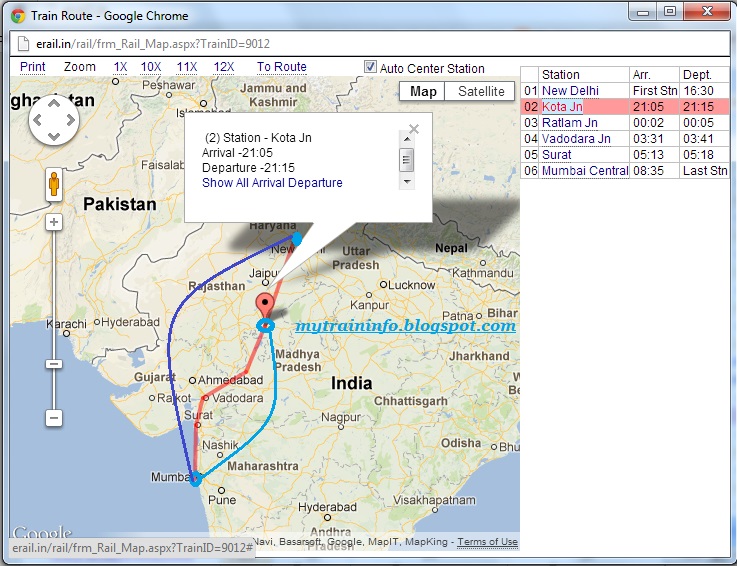Screen dimensions: 737x566
Task: Select Kota Jn station in the table
Action: click(562, 107)
